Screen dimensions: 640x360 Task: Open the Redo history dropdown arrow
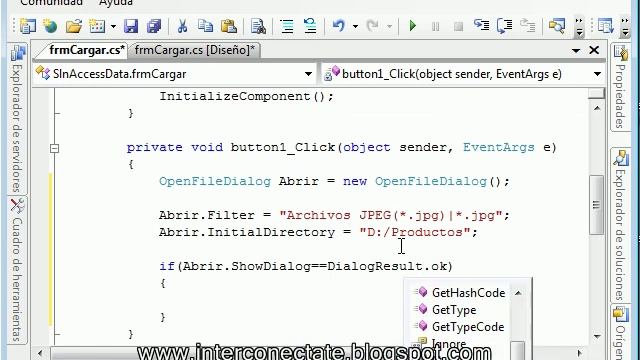point(390,27)
